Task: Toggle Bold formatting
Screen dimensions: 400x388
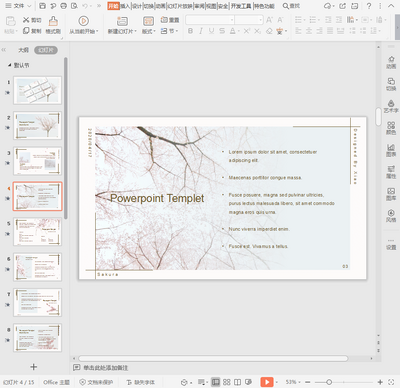Action: [x=190, y=31]
